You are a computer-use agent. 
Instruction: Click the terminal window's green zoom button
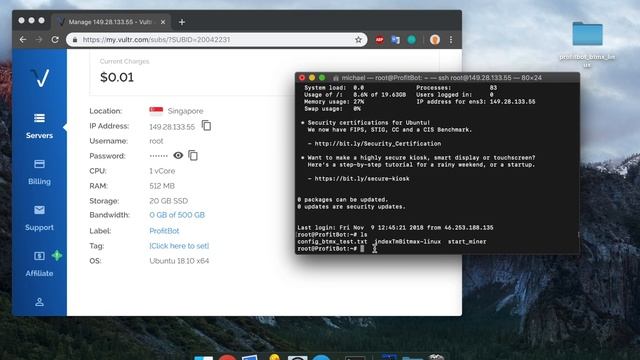pyautogui.click(x=322, y=78)
